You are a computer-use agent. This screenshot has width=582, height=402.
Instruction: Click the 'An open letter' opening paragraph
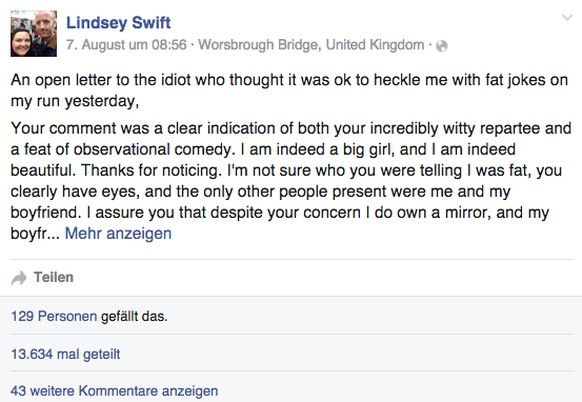pyautogui.click(x=289, y=91)
